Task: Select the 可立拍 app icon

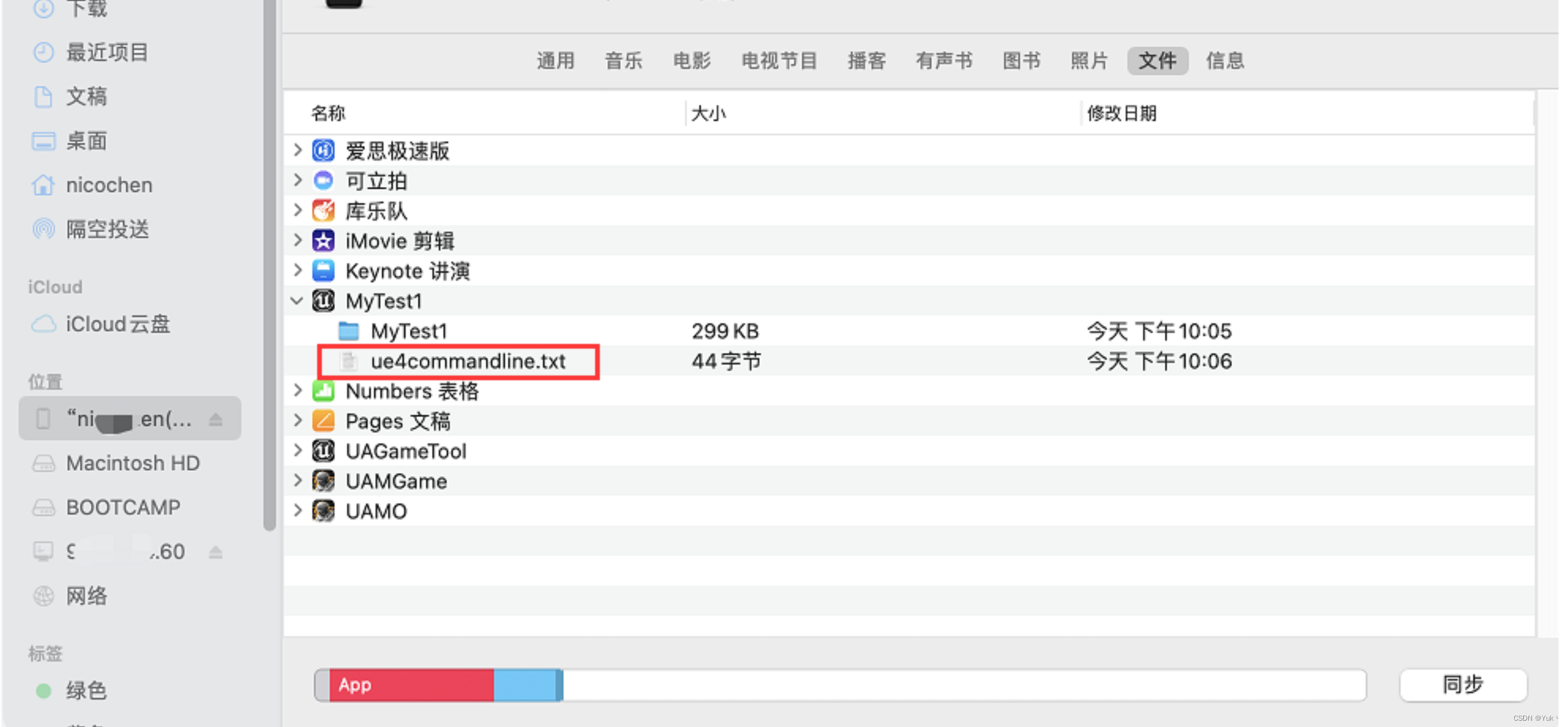Action: pyautogui.click(x=323, y=180)
